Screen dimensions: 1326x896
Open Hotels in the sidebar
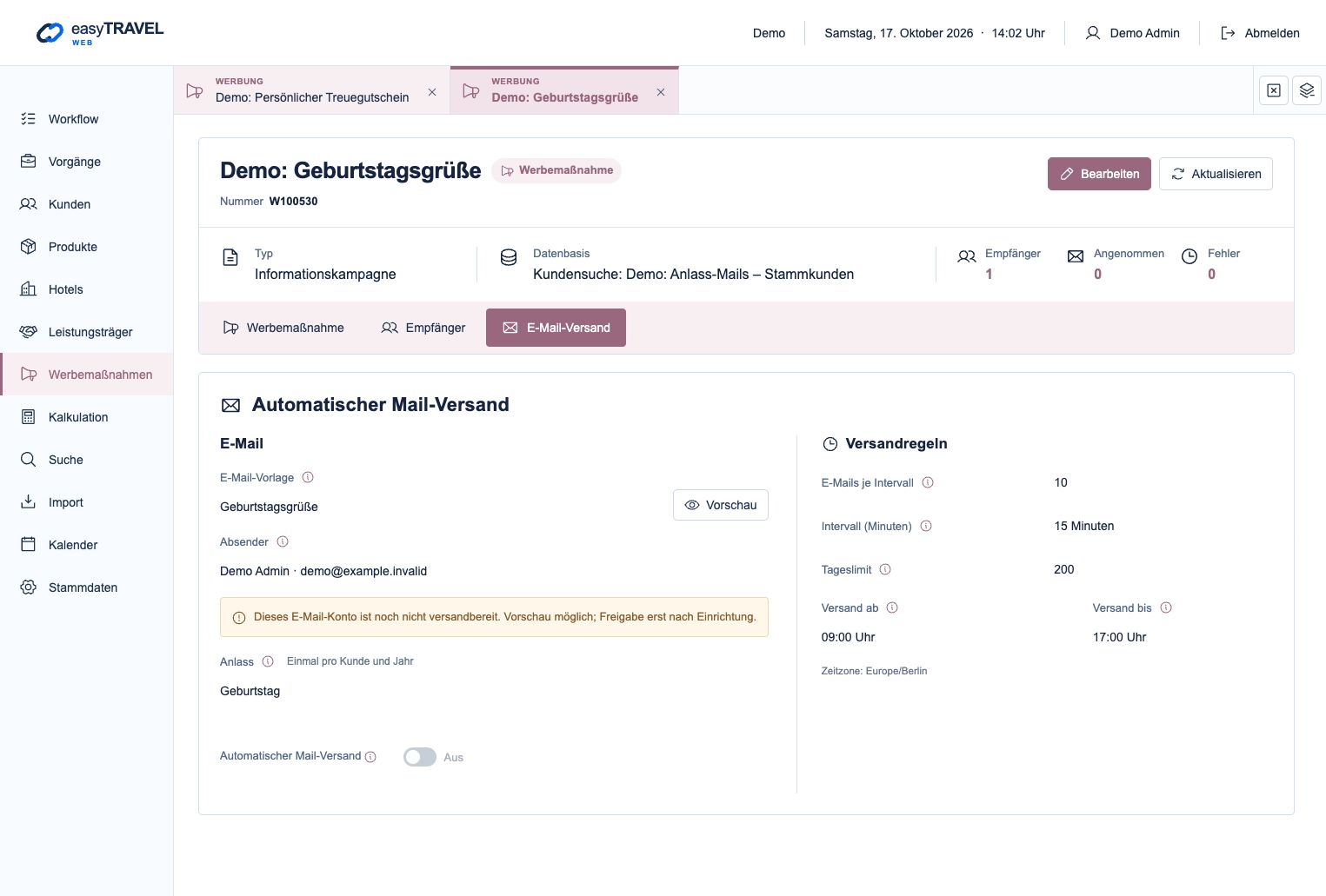click(x=87, y=289)
